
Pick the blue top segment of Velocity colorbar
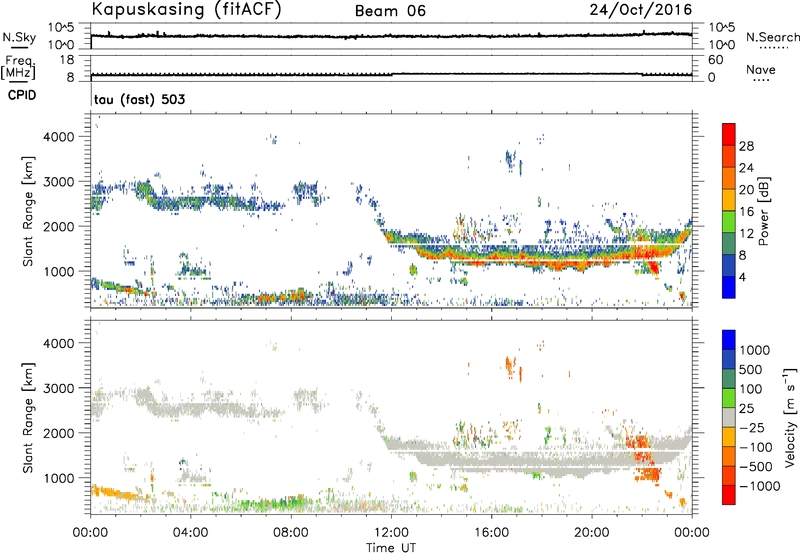tap(729, 339)
